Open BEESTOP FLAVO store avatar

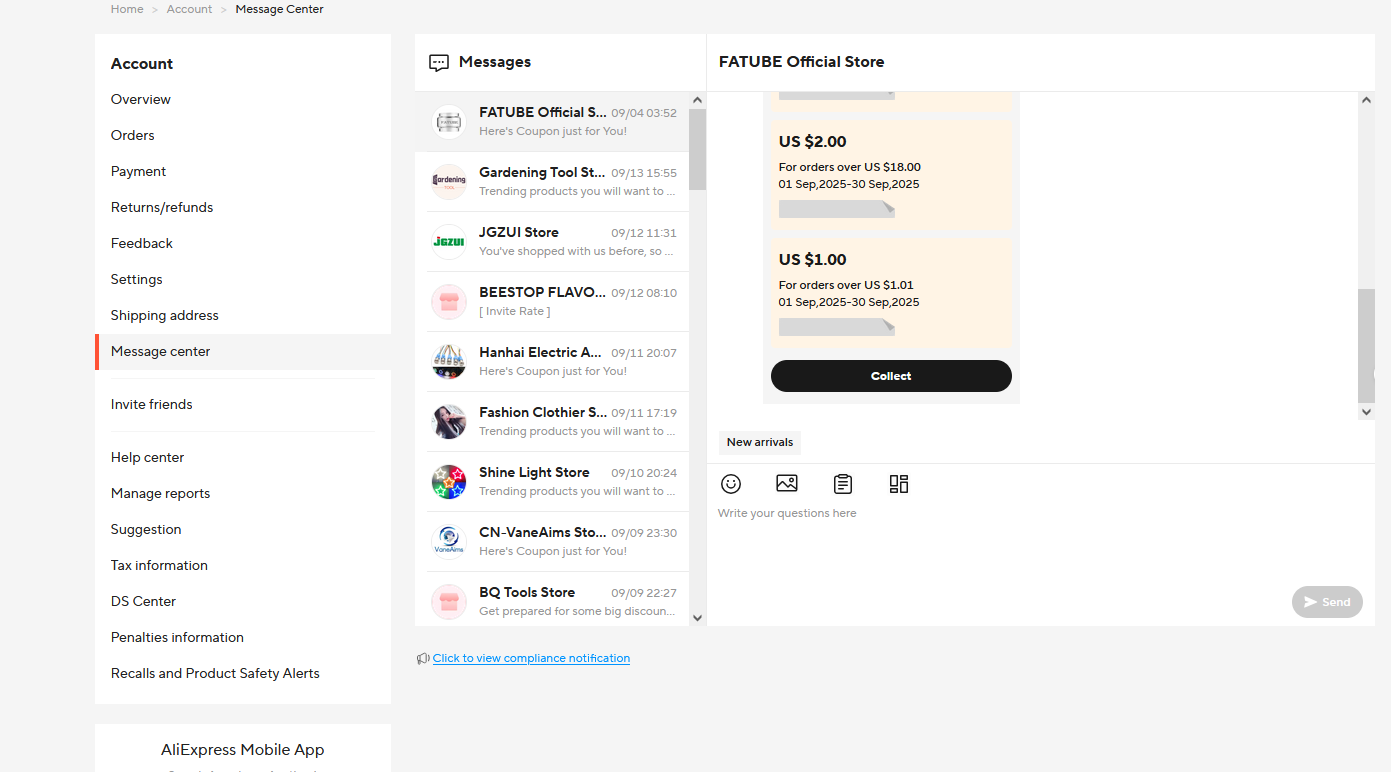[x=449, y=302]
